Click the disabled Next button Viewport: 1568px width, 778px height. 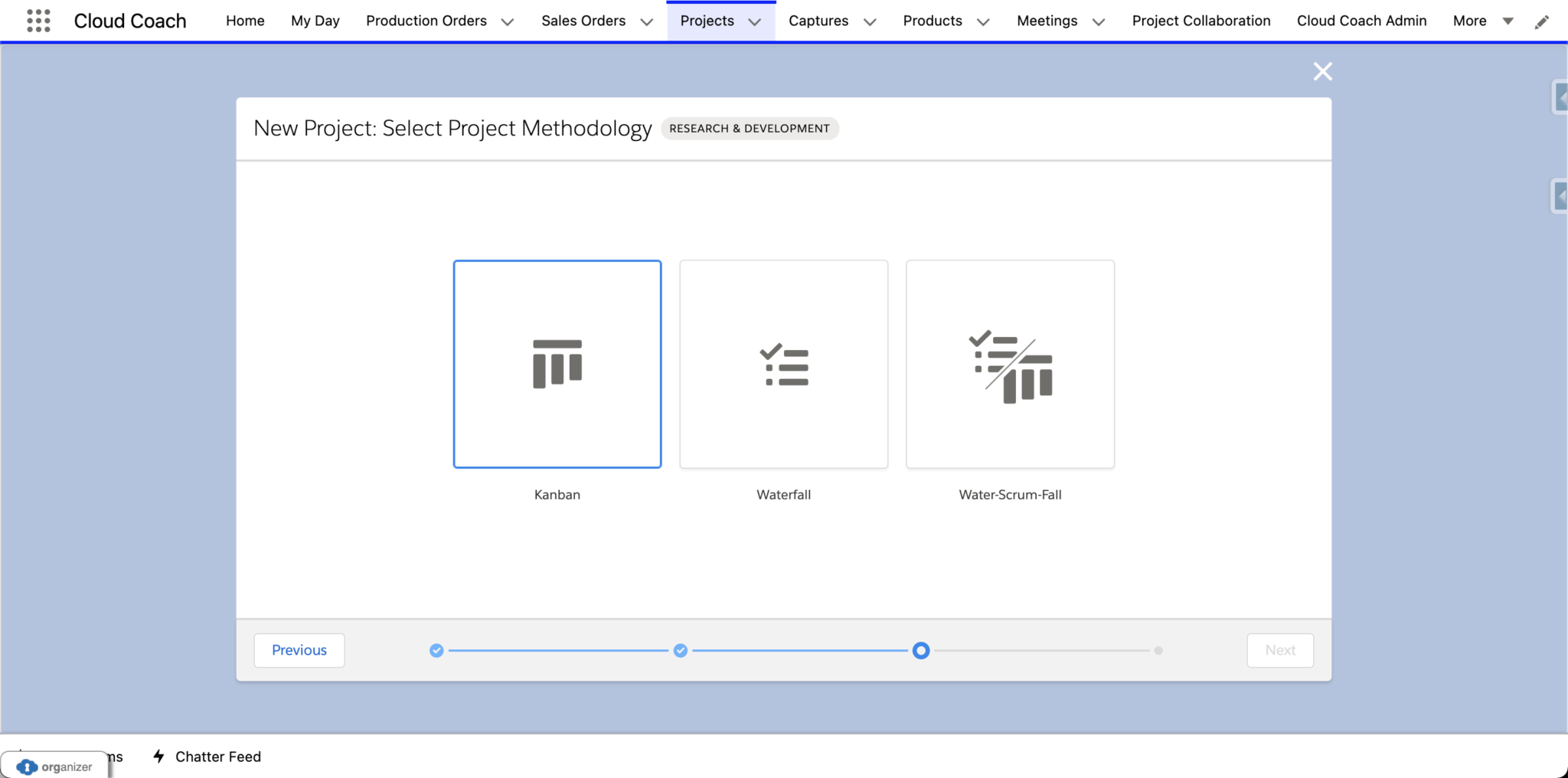click(x=1279, y=649)
